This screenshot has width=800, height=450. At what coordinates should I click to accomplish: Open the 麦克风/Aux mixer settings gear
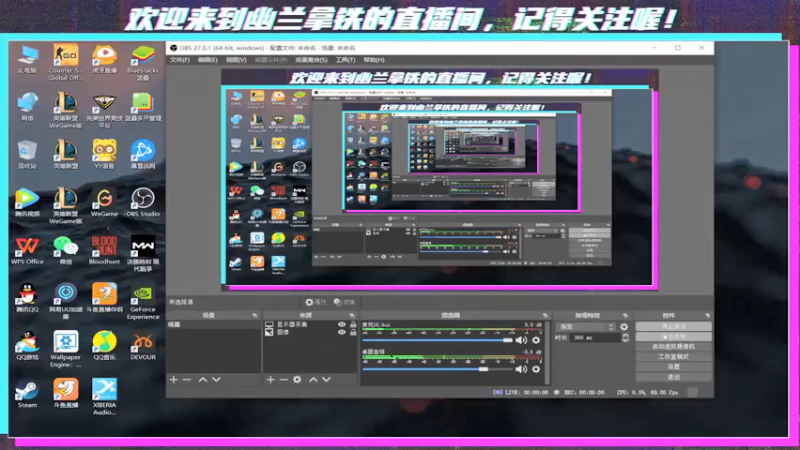coord(536,340)
